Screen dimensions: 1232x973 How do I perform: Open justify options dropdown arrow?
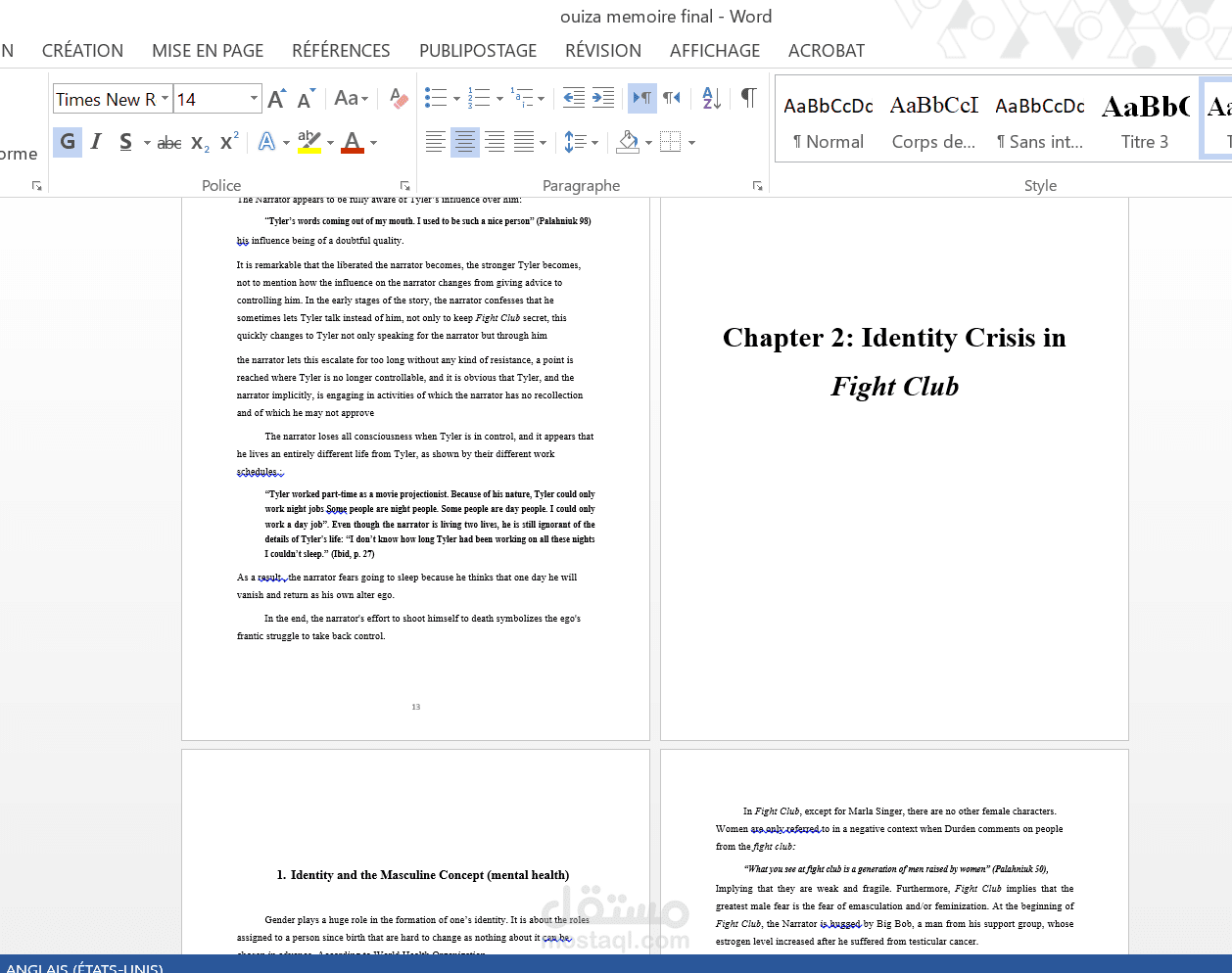tap(544, 143)
